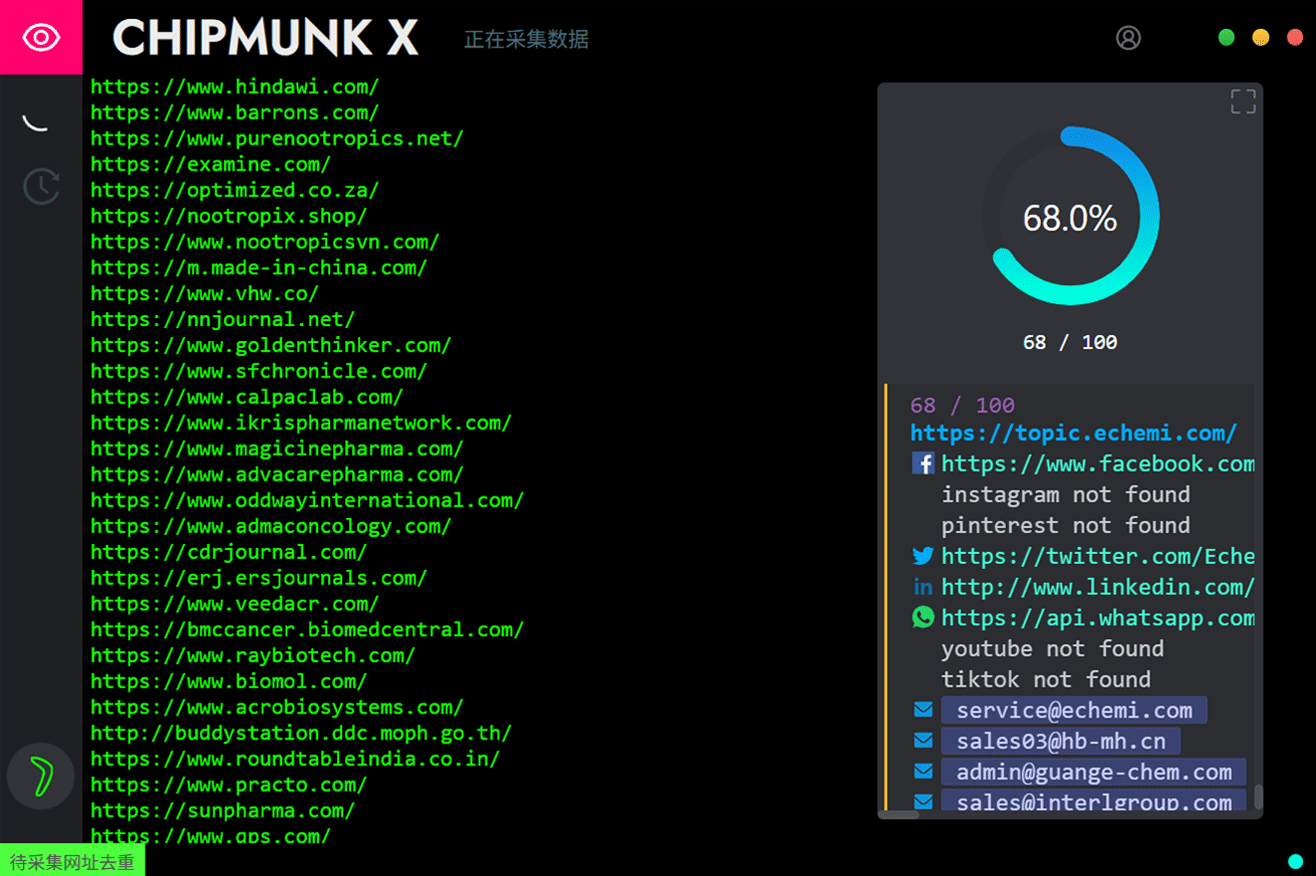Open the topic.echemi.com link
This screenshot has height=876, width=1316.
click(1073, 433)
